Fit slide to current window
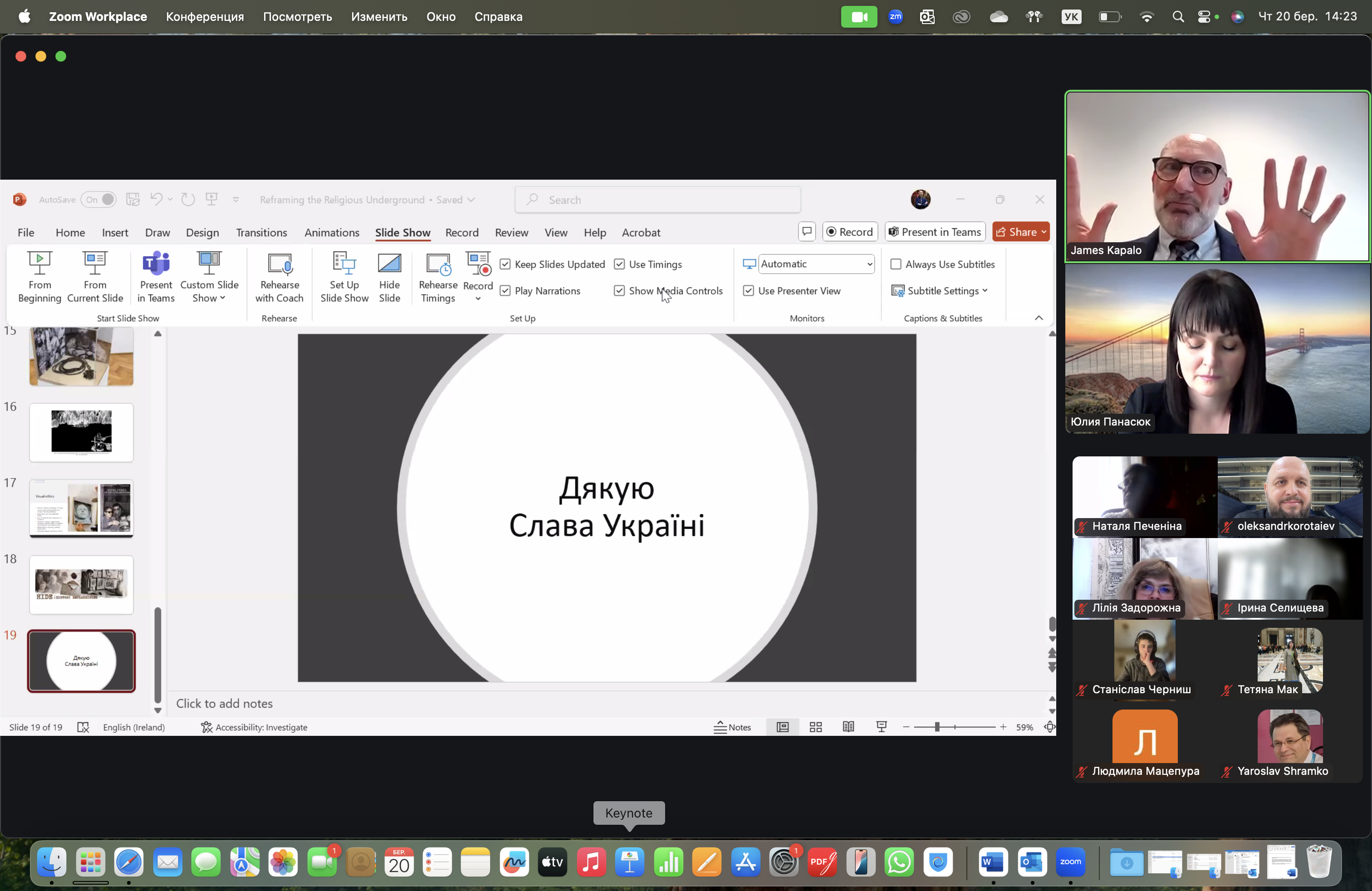Image resolution: width=1372 pixels, height=891 pixels. tap(1049, 727)
